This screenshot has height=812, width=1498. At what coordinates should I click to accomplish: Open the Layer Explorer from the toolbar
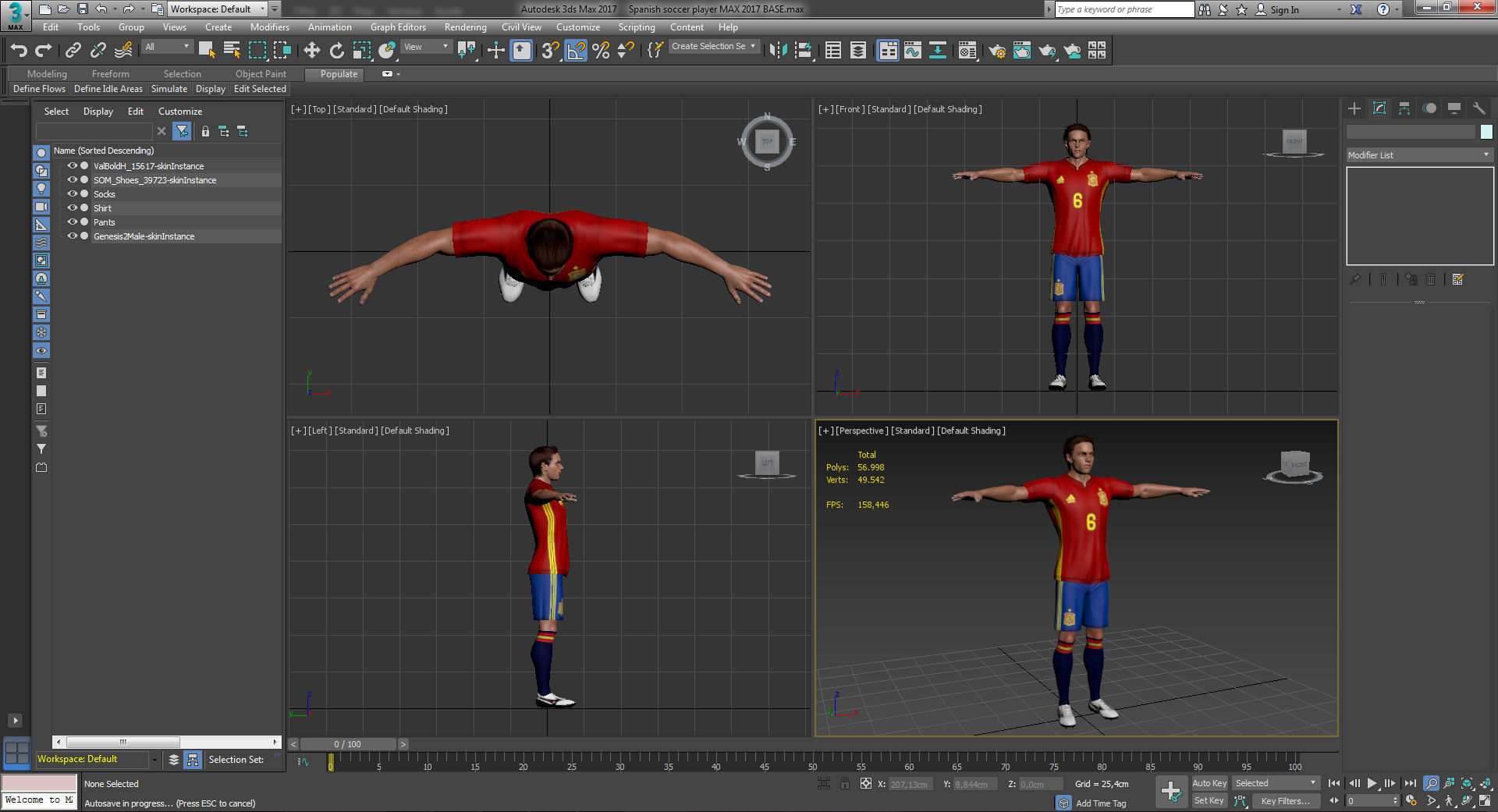(858, 51)
